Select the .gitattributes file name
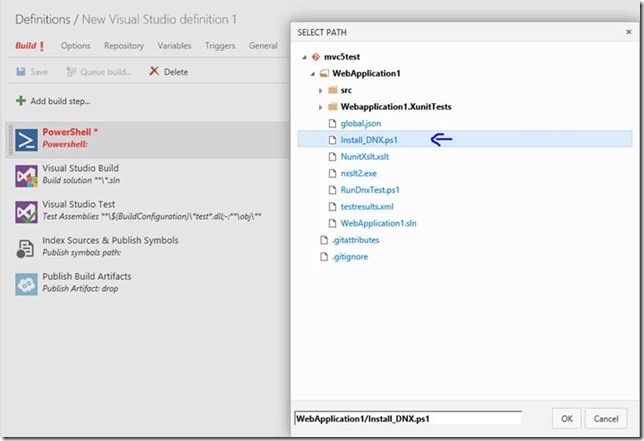644x441 pixels. pyautogui.click(x=356, y=240)
